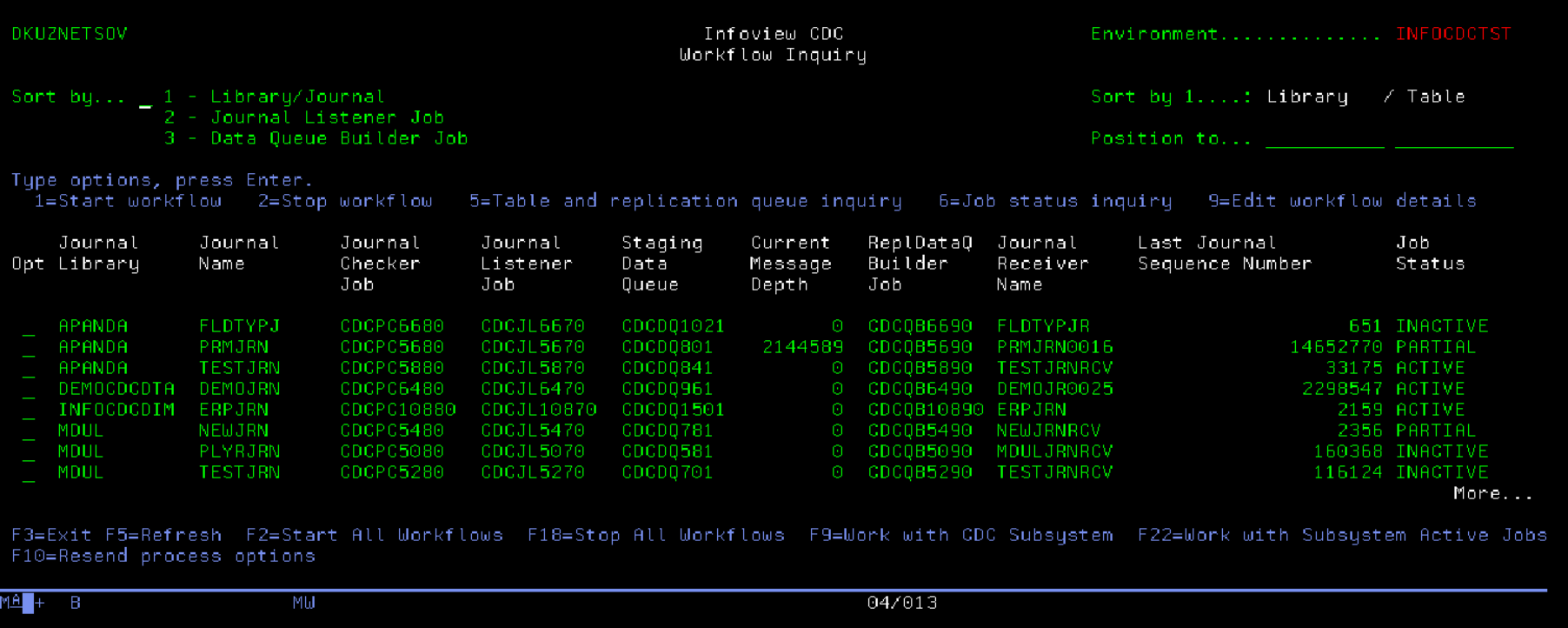
Task: Click receiver name MDULJRNRCV
Action: [x=1055, y=451]
